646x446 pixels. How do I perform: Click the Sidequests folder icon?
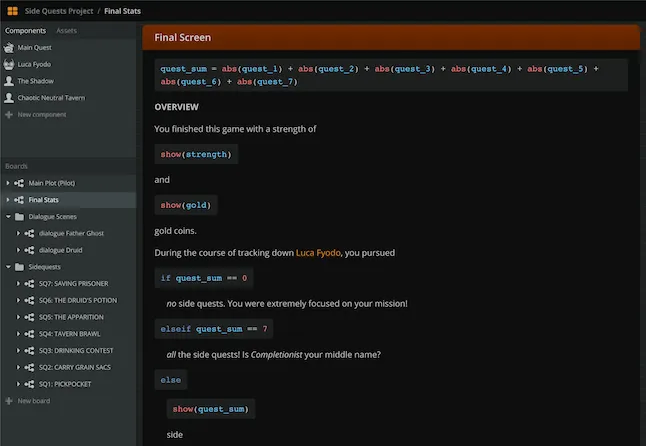pos(19,267)
